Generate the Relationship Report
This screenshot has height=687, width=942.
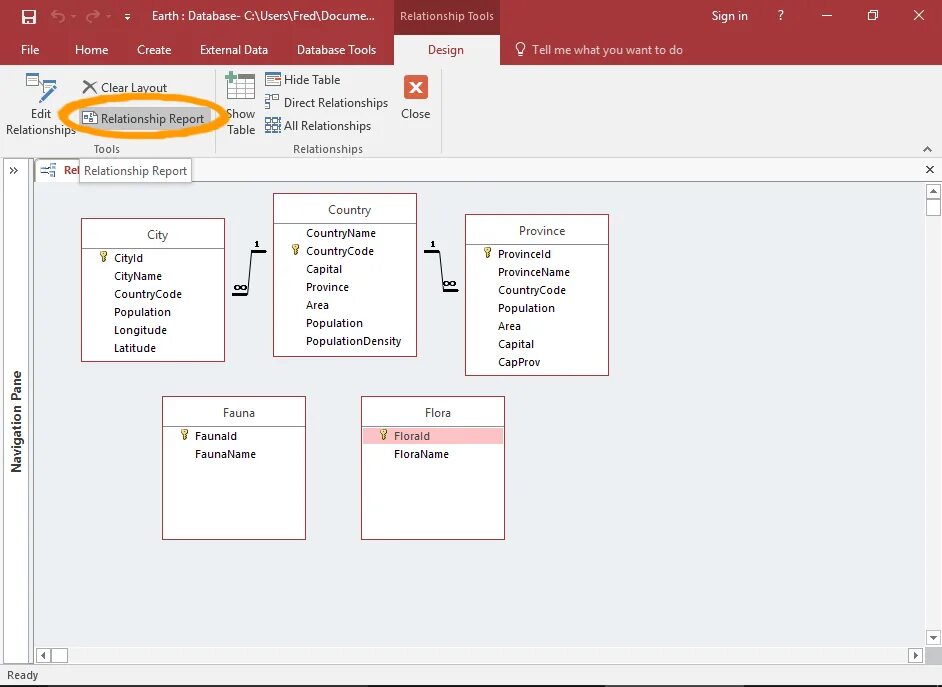click(144, 118)
